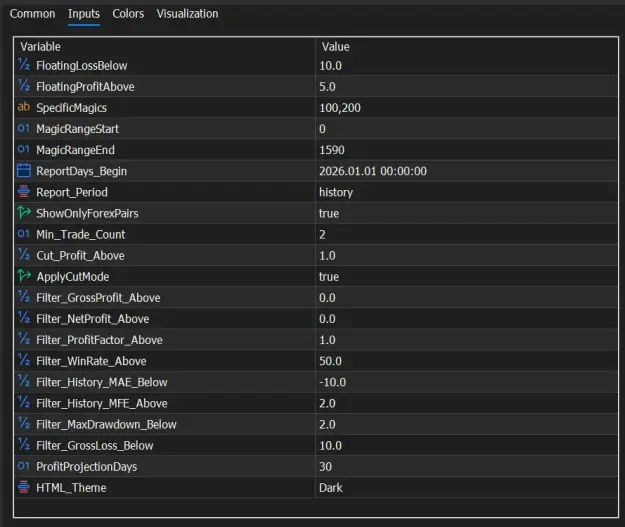Image resolution: width=625 pixels, height=527 pixels.
Task: Click the SpecificMagics string 'ab' icon
Action: [24, 107]
